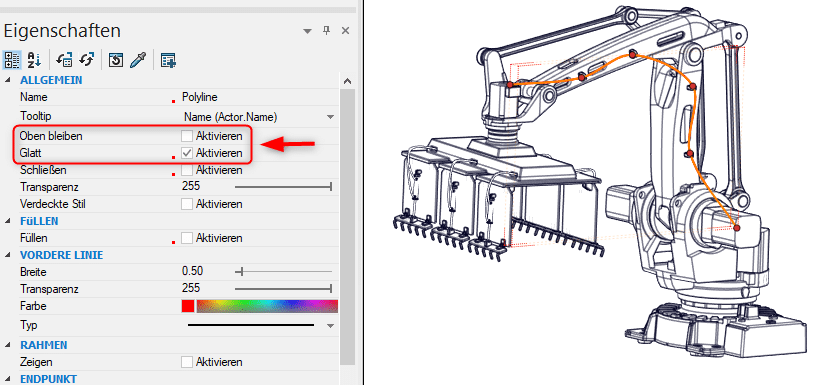The image size is (830, 385).
Task: Tick the Füllen Aktivieren checkbox
Action: coord(186,238)
